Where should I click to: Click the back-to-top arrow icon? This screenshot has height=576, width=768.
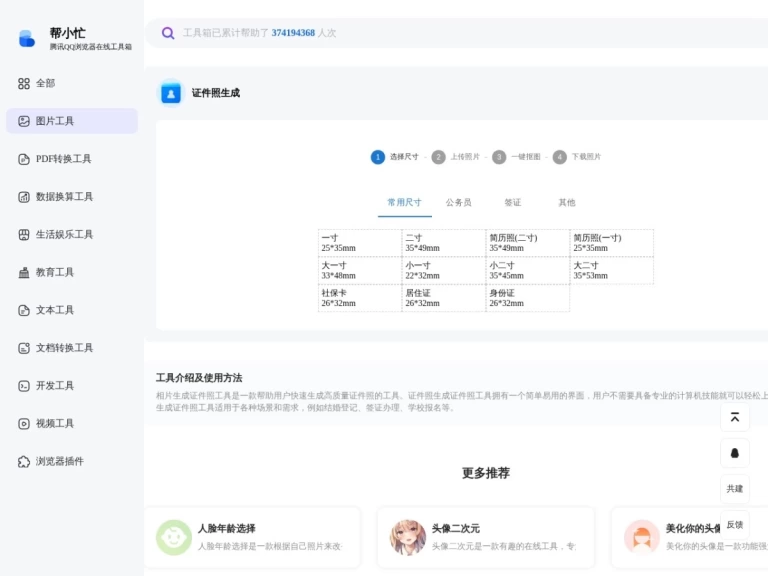pos(735,417)
